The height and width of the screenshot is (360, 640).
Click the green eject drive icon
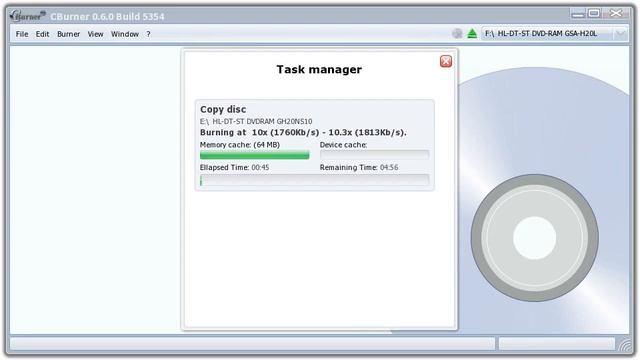click(472, 33)
